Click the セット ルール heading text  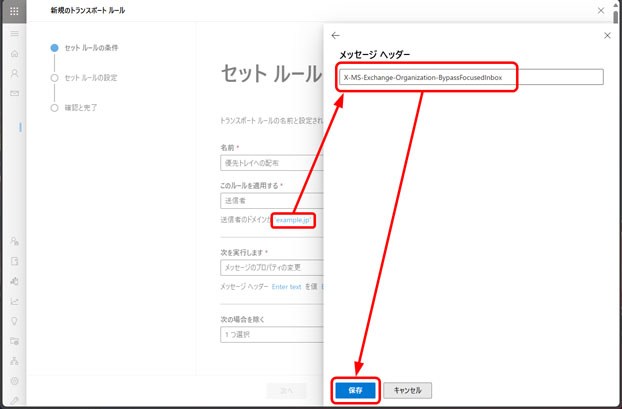271,74
